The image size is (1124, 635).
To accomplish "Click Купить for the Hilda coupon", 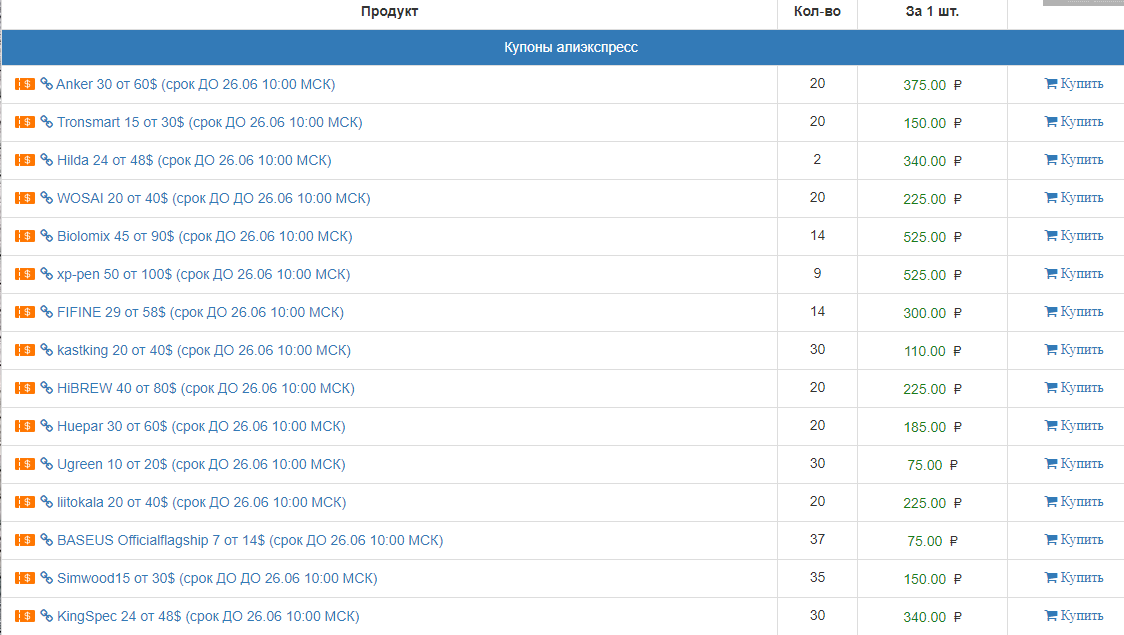I will click(x=1074, y=159).
